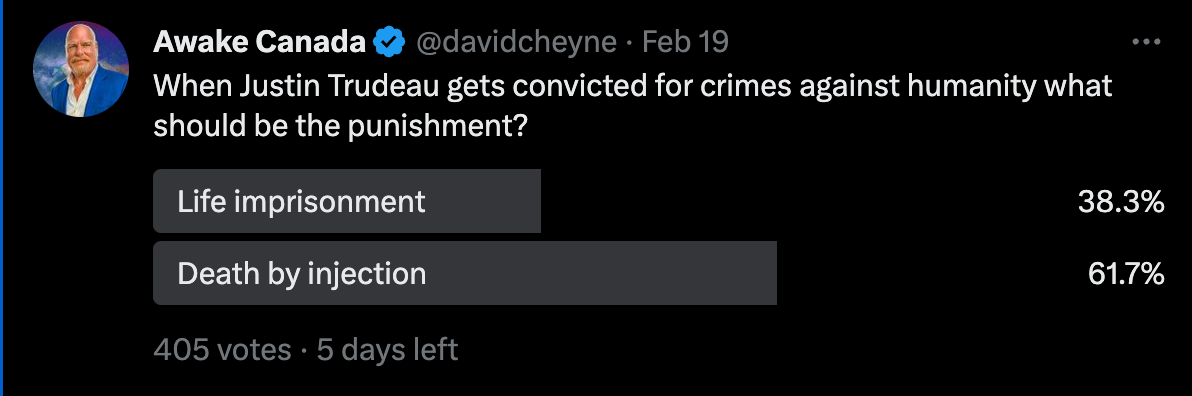Click the 'should be the punishment?' text line
1192x396 pixels.
click(x=341, y=125)
